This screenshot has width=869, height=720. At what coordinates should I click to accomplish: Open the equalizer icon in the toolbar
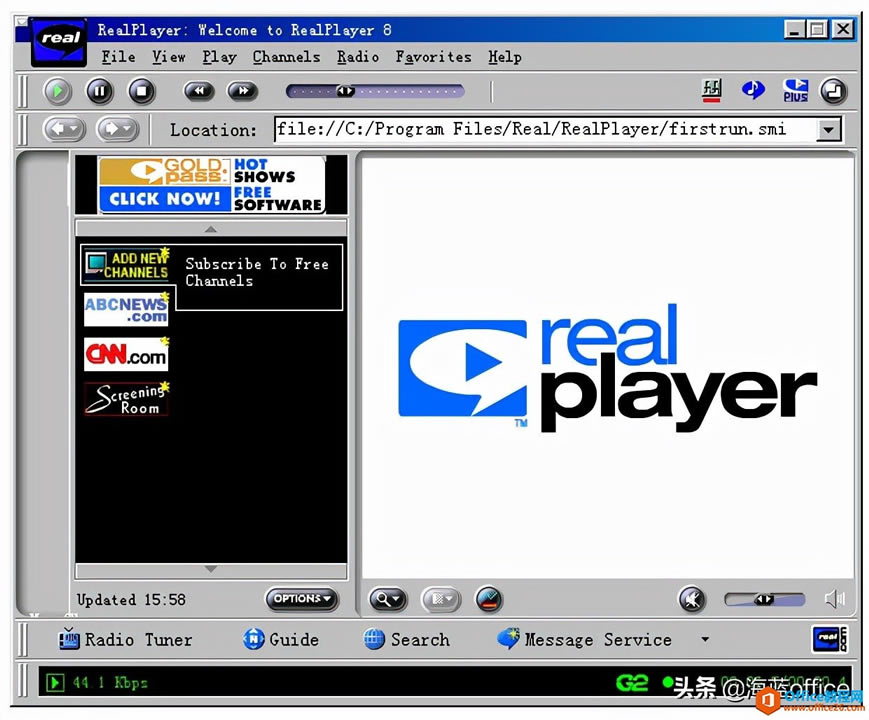[x=712, y=90]
